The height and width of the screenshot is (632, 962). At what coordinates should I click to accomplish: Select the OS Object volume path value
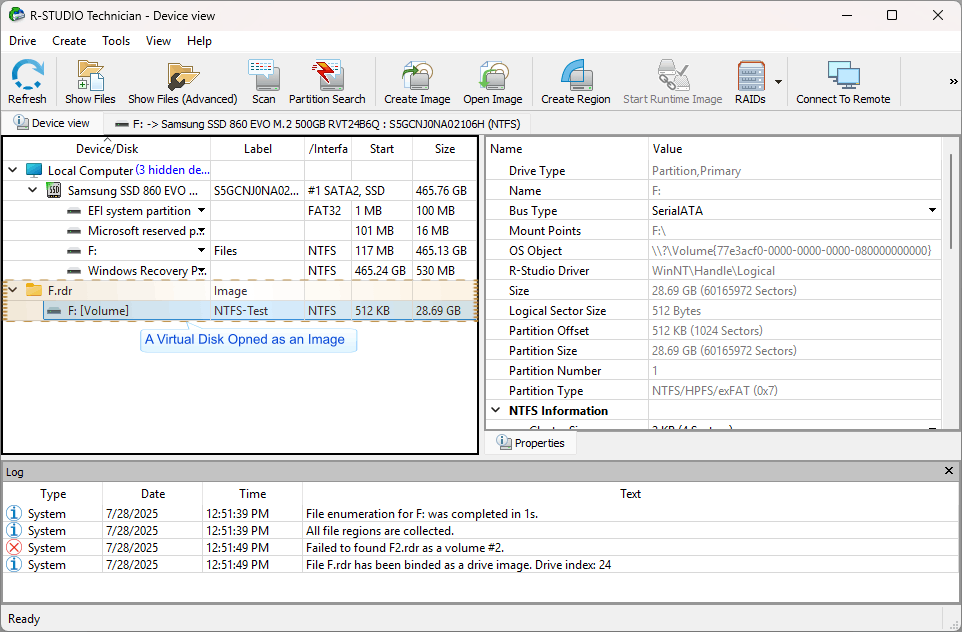point(791,250)
